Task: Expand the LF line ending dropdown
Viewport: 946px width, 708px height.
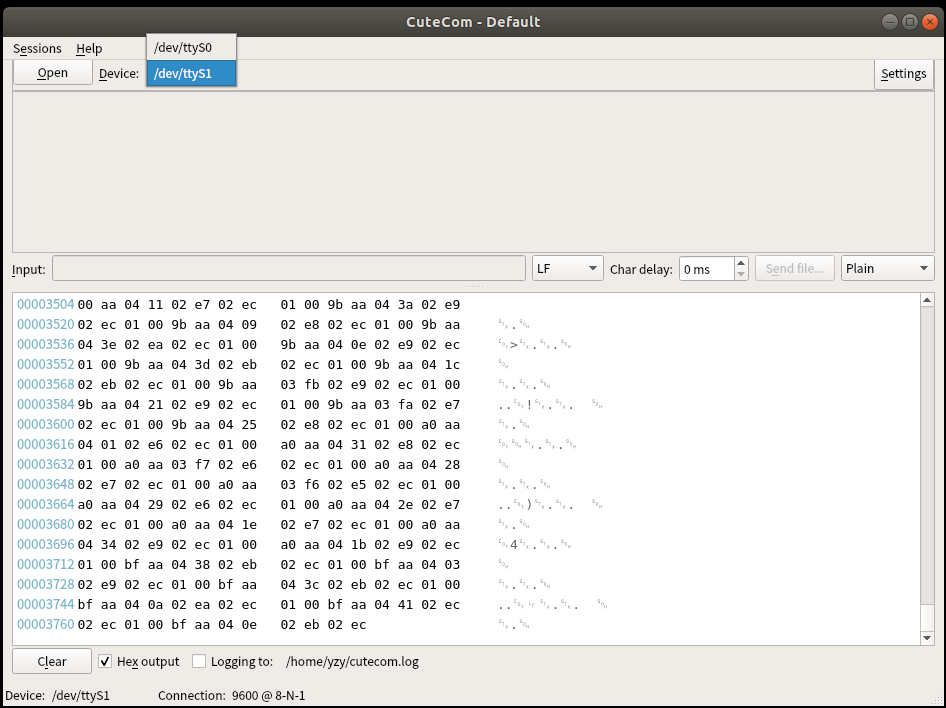Action: pyautogui.click(x=567, y=268)
